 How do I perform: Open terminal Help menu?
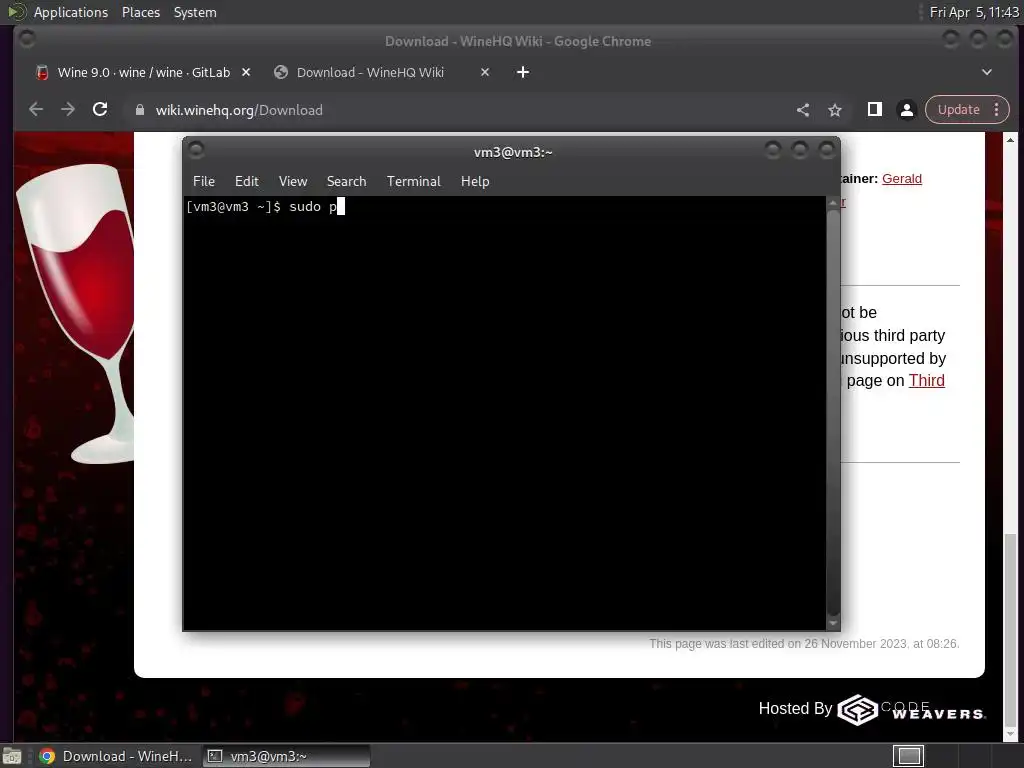pyautogui.click(x=475, y=181)
